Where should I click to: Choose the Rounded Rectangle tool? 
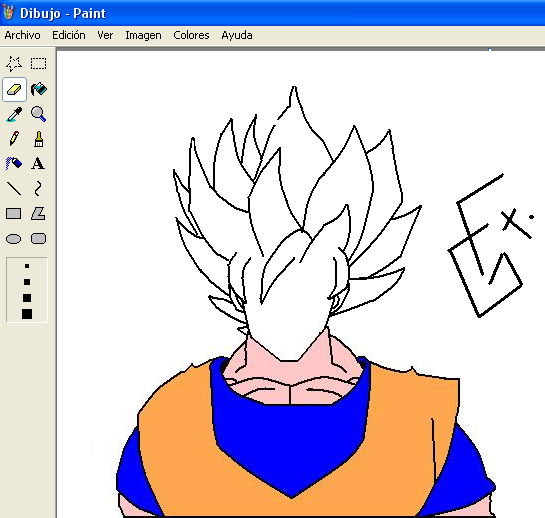pos(38,239)
